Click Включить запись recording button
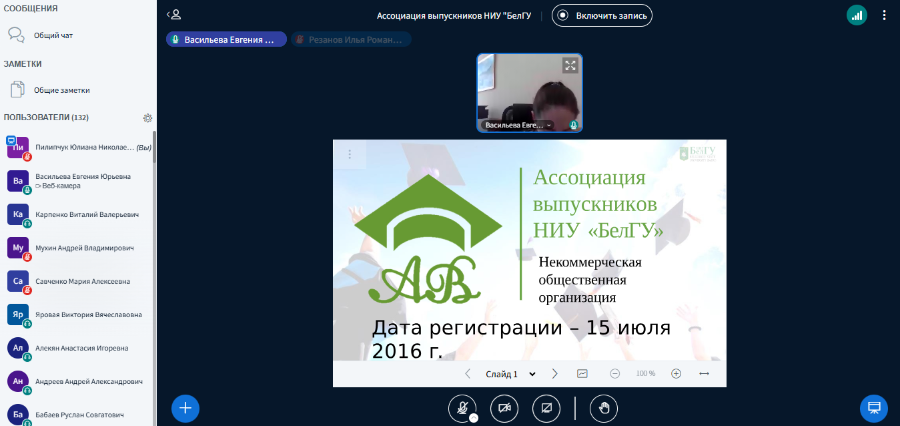Image resolution: width=900 pixels, height=426 pixels. click(x=602, y=16)
